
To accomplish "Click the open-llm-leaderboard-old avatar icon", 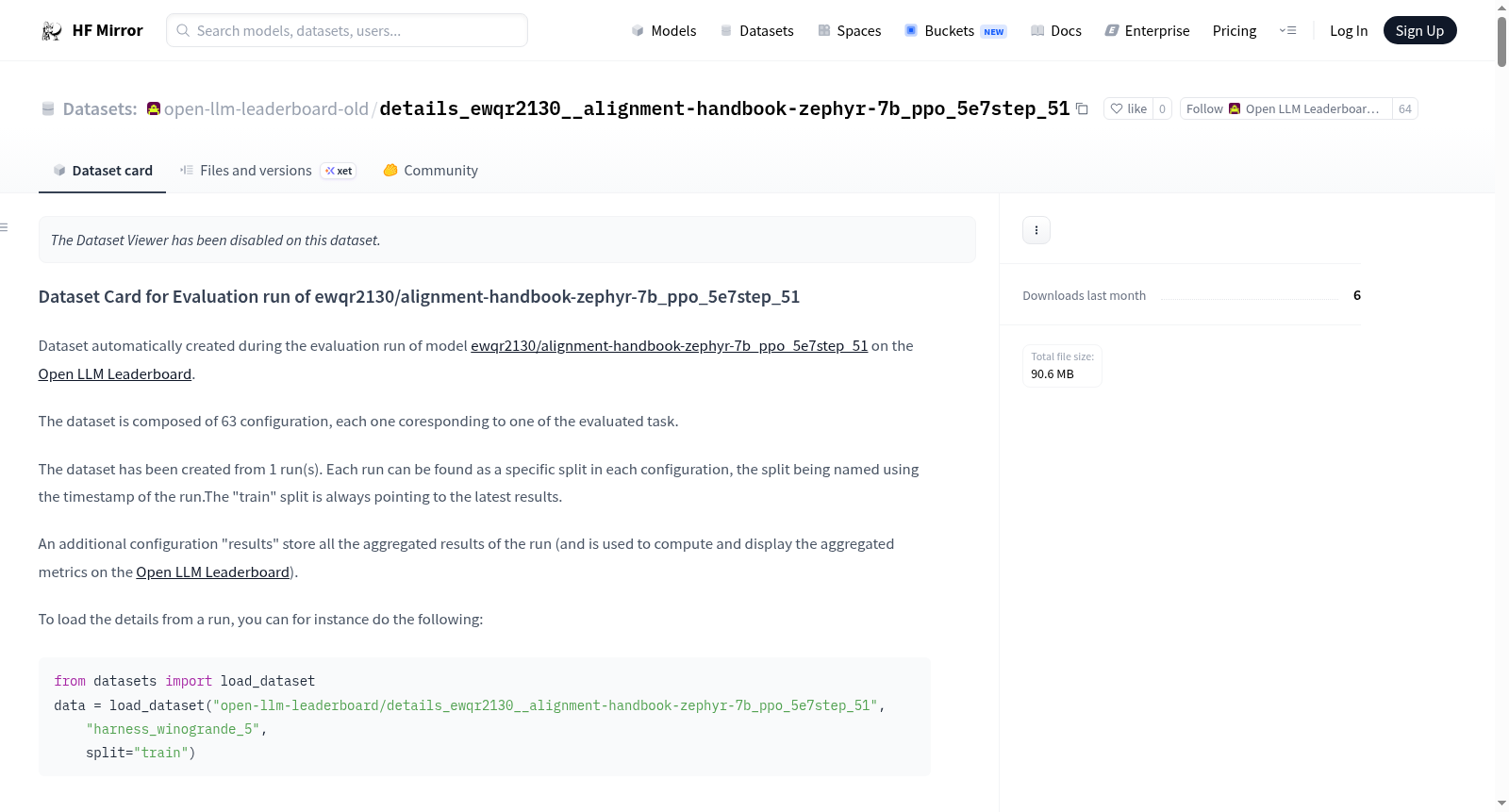I will point(154,108).
